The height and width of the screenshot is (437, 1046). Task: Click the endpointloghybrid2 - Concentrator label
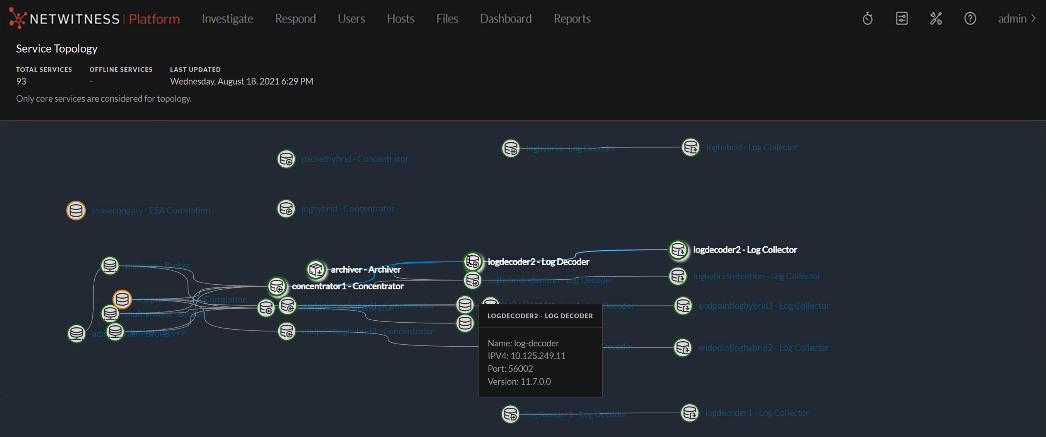(368, 331)
